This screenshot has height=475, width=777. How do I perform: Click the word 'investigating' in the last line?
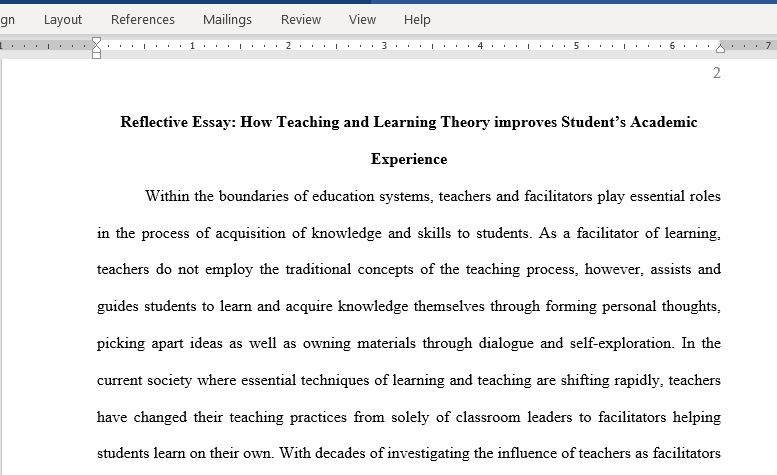click(x=428, y=453)
